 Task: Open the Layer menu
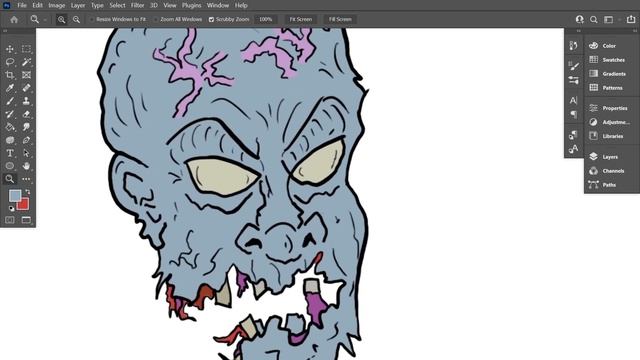[x=78, y=5]
